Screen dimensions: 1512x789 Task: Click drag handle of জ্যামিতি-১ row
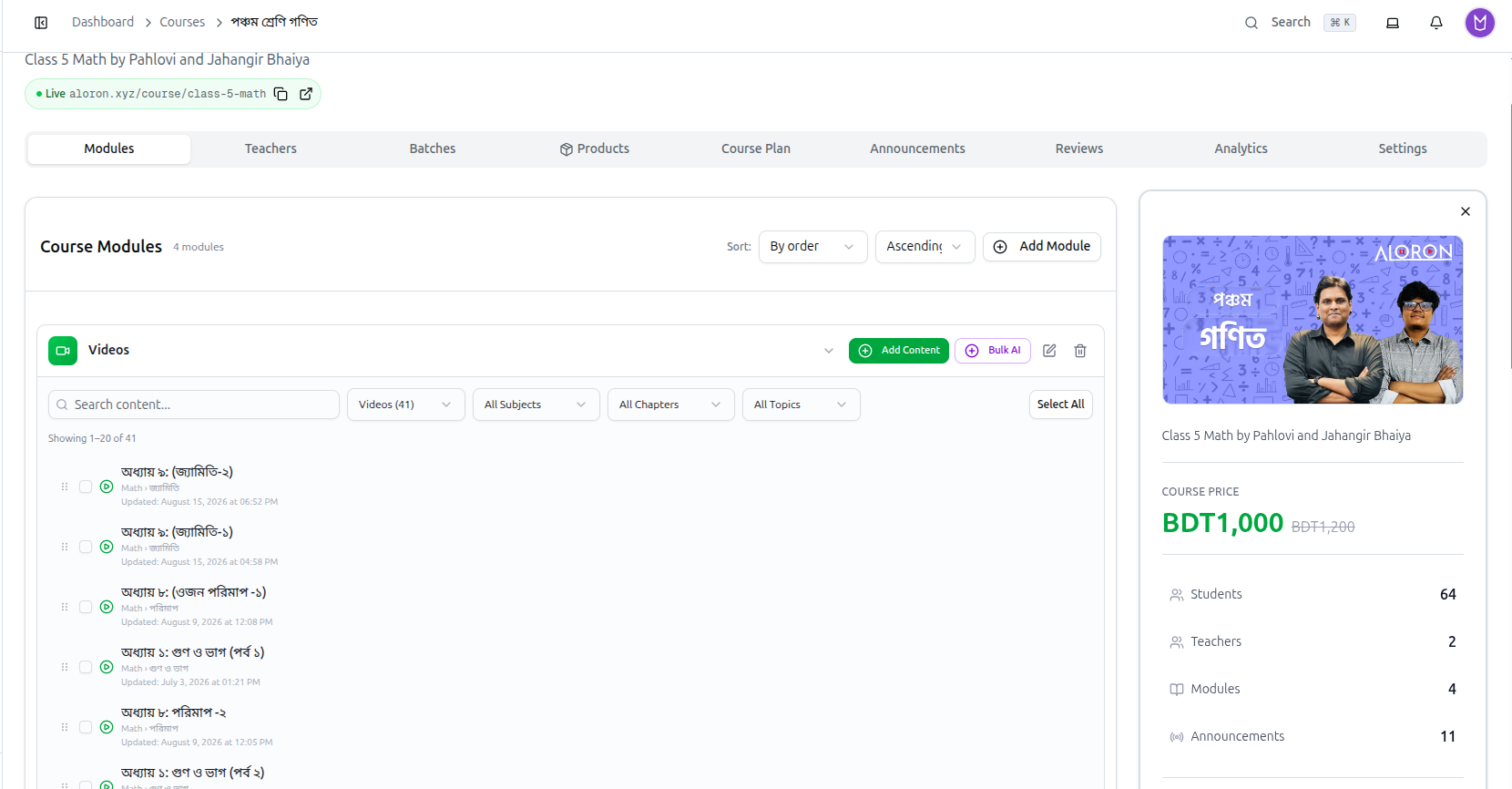(x=65, y=547)
